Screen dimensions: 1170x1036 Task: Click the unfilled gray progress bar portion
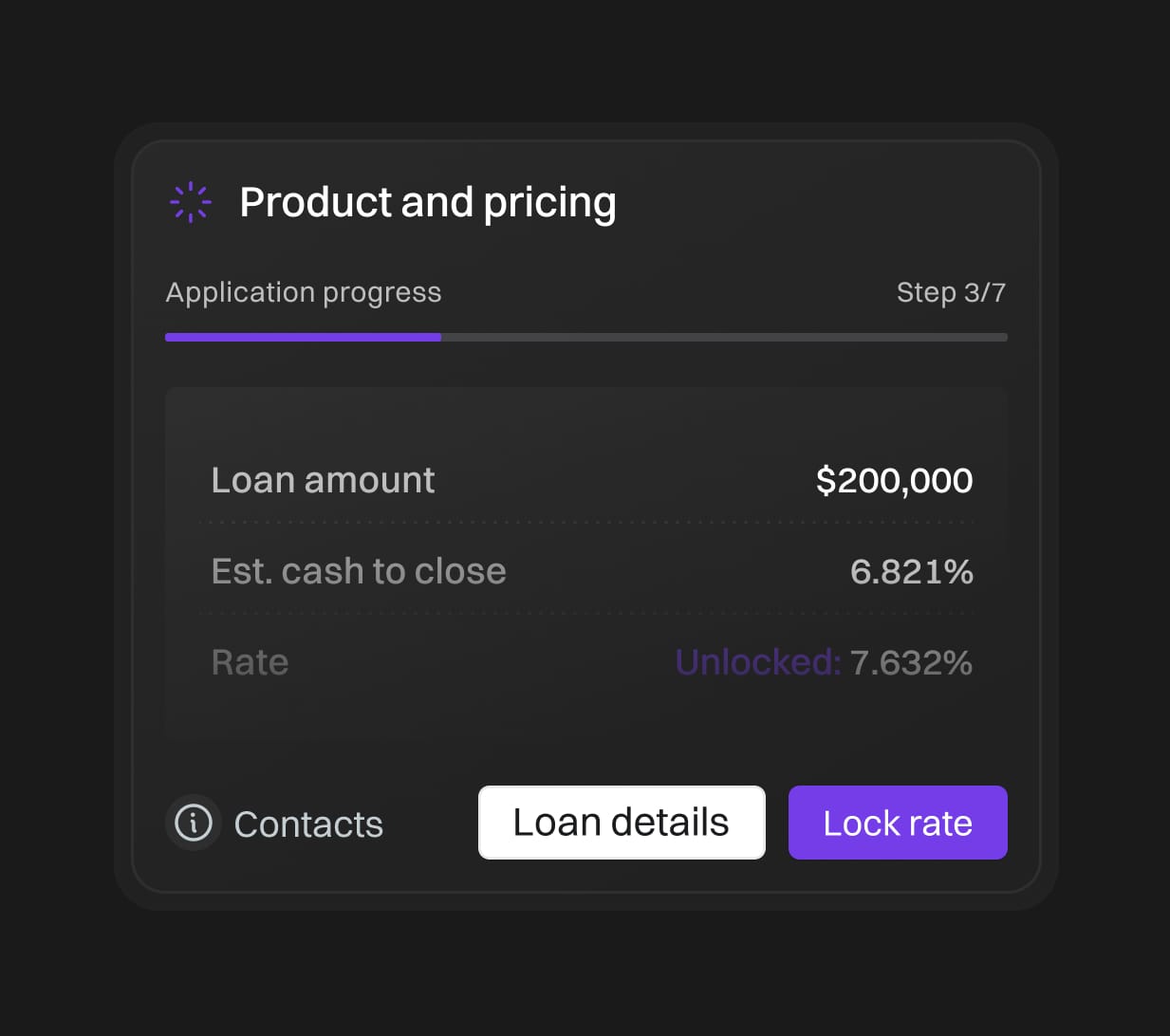coord(724,337)
